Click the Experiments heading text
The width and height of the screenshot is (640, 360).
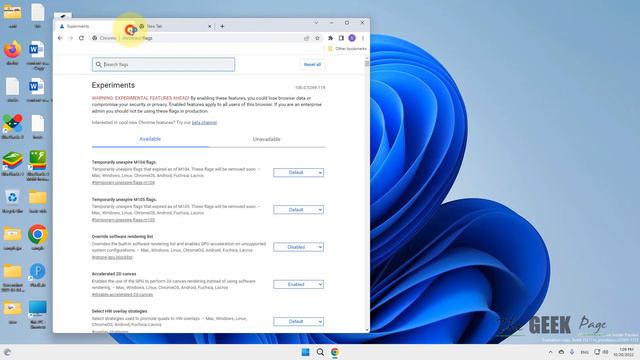pyautogui.click(x=113, y=85)
